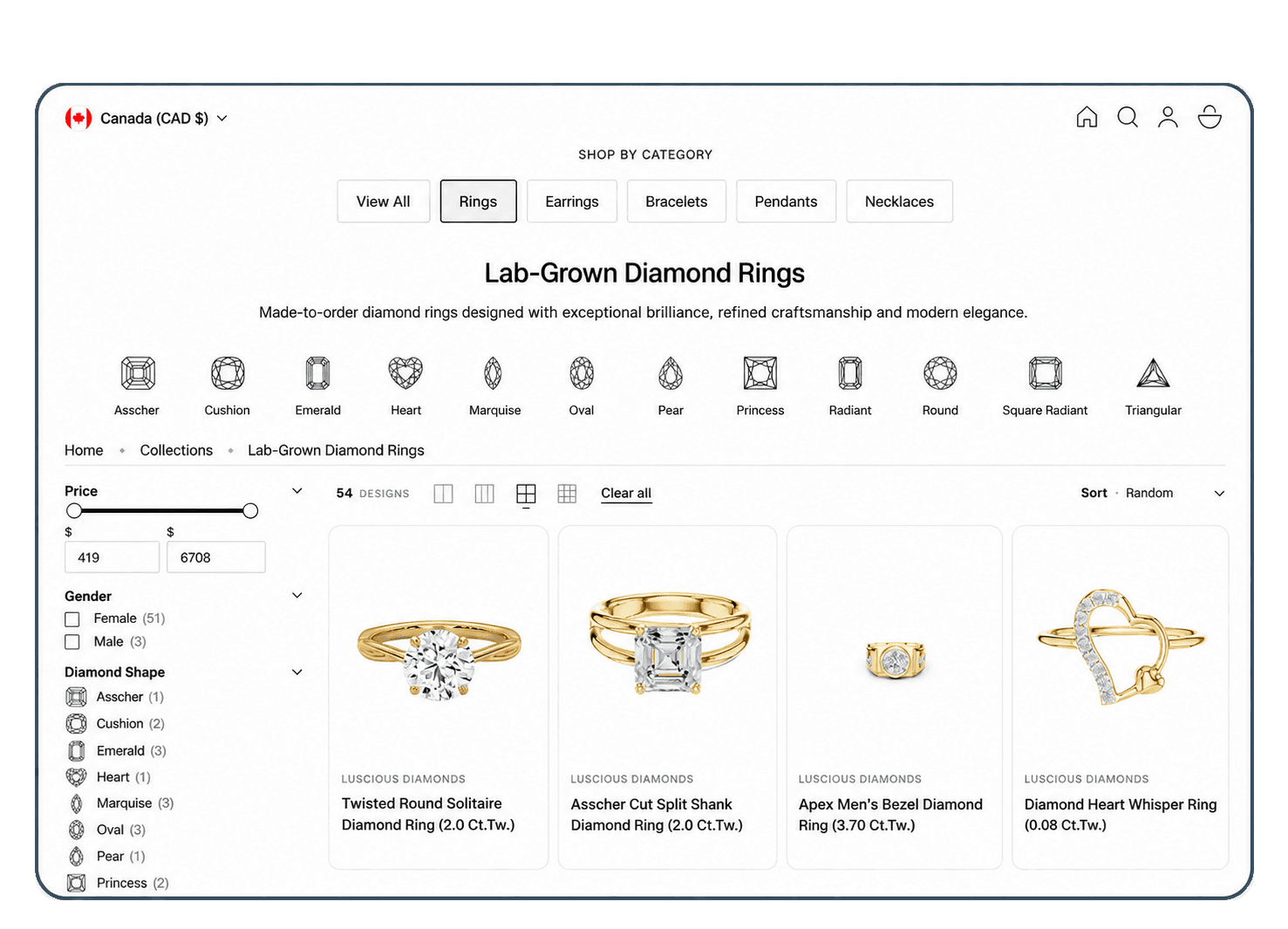This screenshot has width=1288, height=929.
Task: Filter by Asscher in Diamond Shape sidebar
Action: click(115, 697)
